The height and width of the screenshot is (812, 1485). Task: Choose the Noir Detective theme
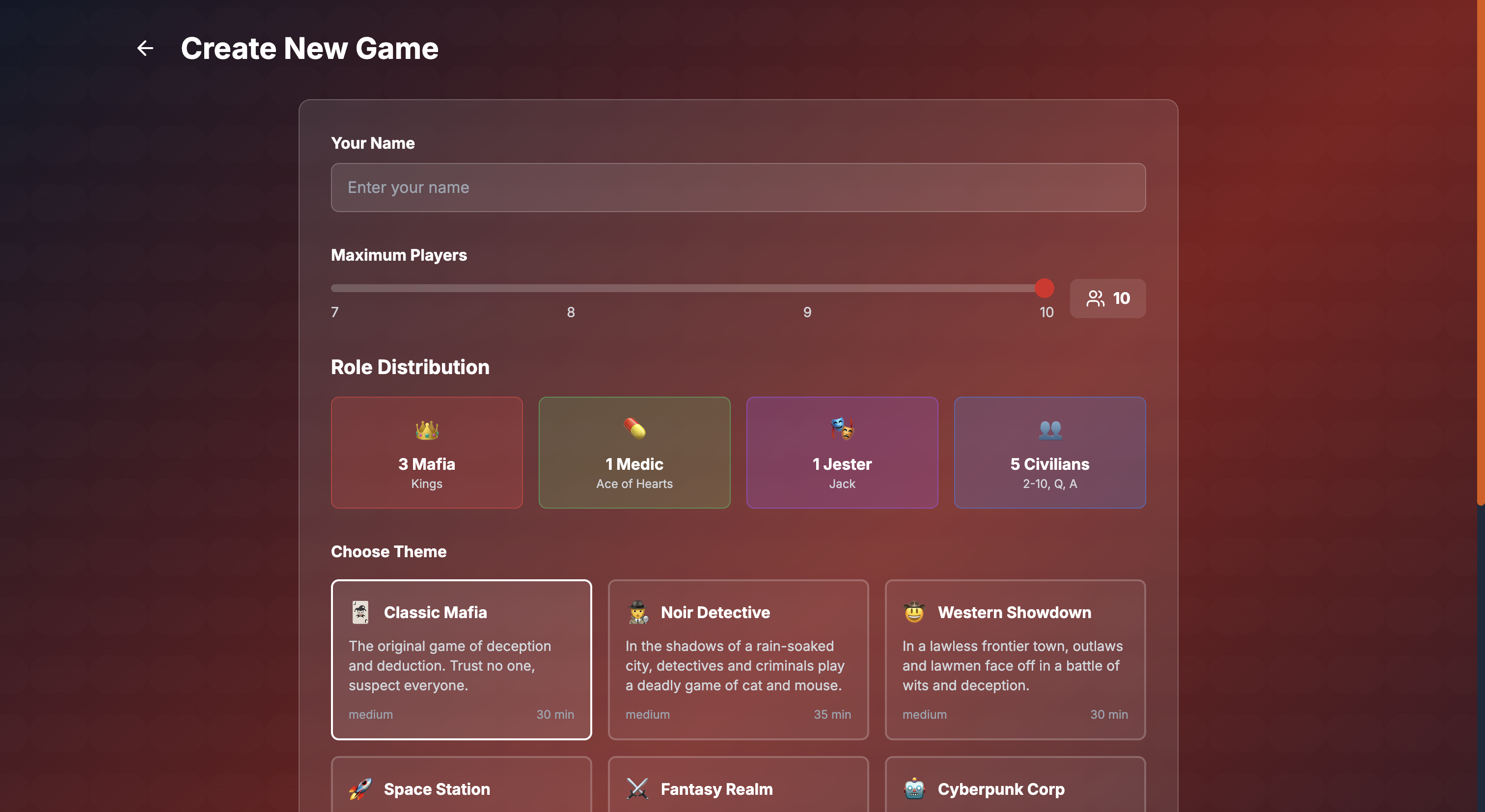tap(738, 660)
